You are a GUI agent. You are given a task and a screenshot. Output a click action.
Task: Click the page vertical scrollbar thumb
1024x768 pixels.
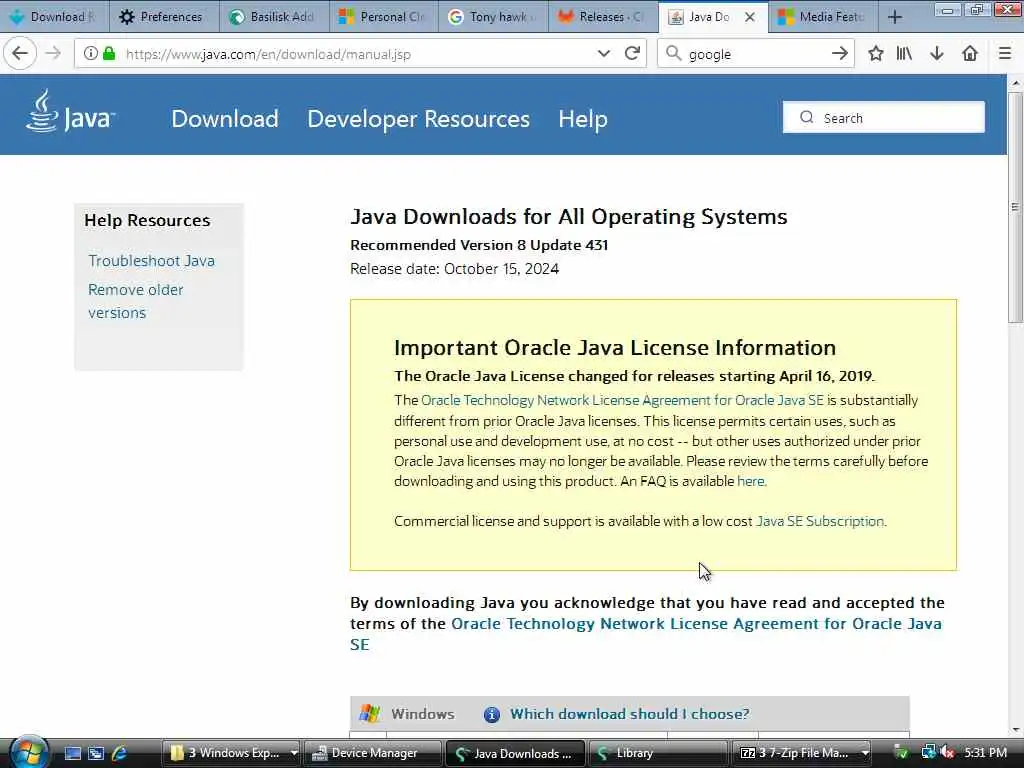click(x=1015, y=207)
